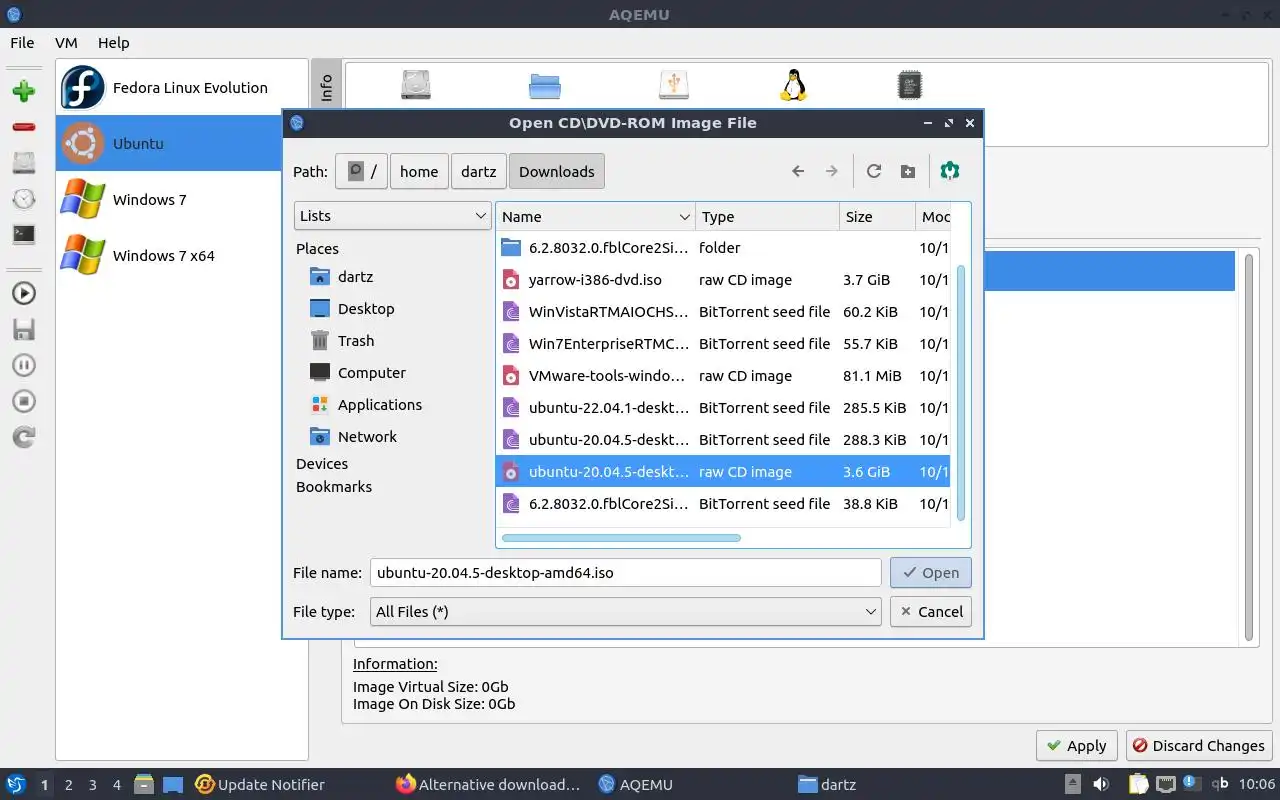
Task: Navigate to dartz path segment
Action: [x=479, y=171]
